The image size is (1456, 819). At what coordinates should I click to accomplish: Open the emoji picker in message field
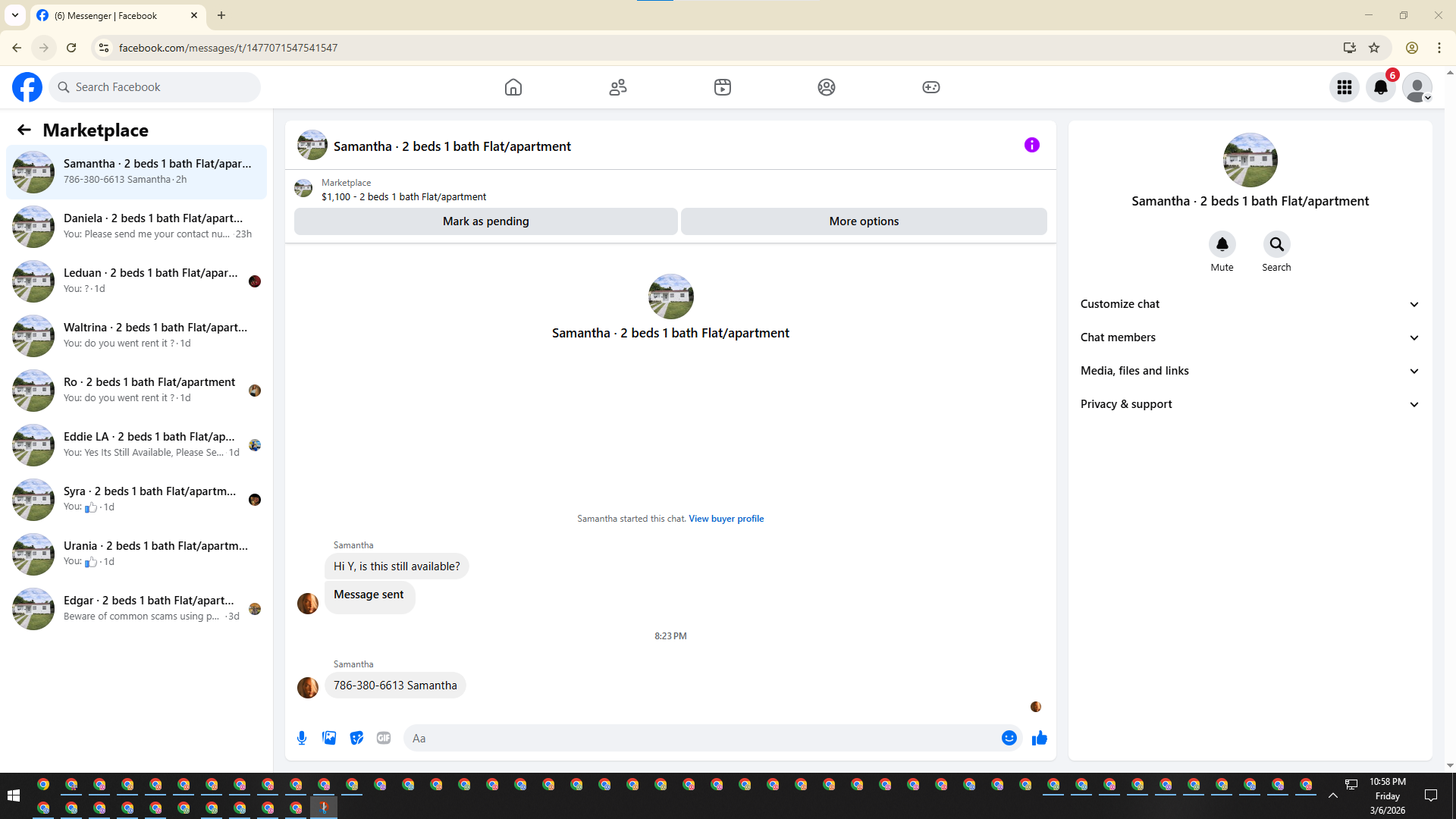click(1009, 738)
